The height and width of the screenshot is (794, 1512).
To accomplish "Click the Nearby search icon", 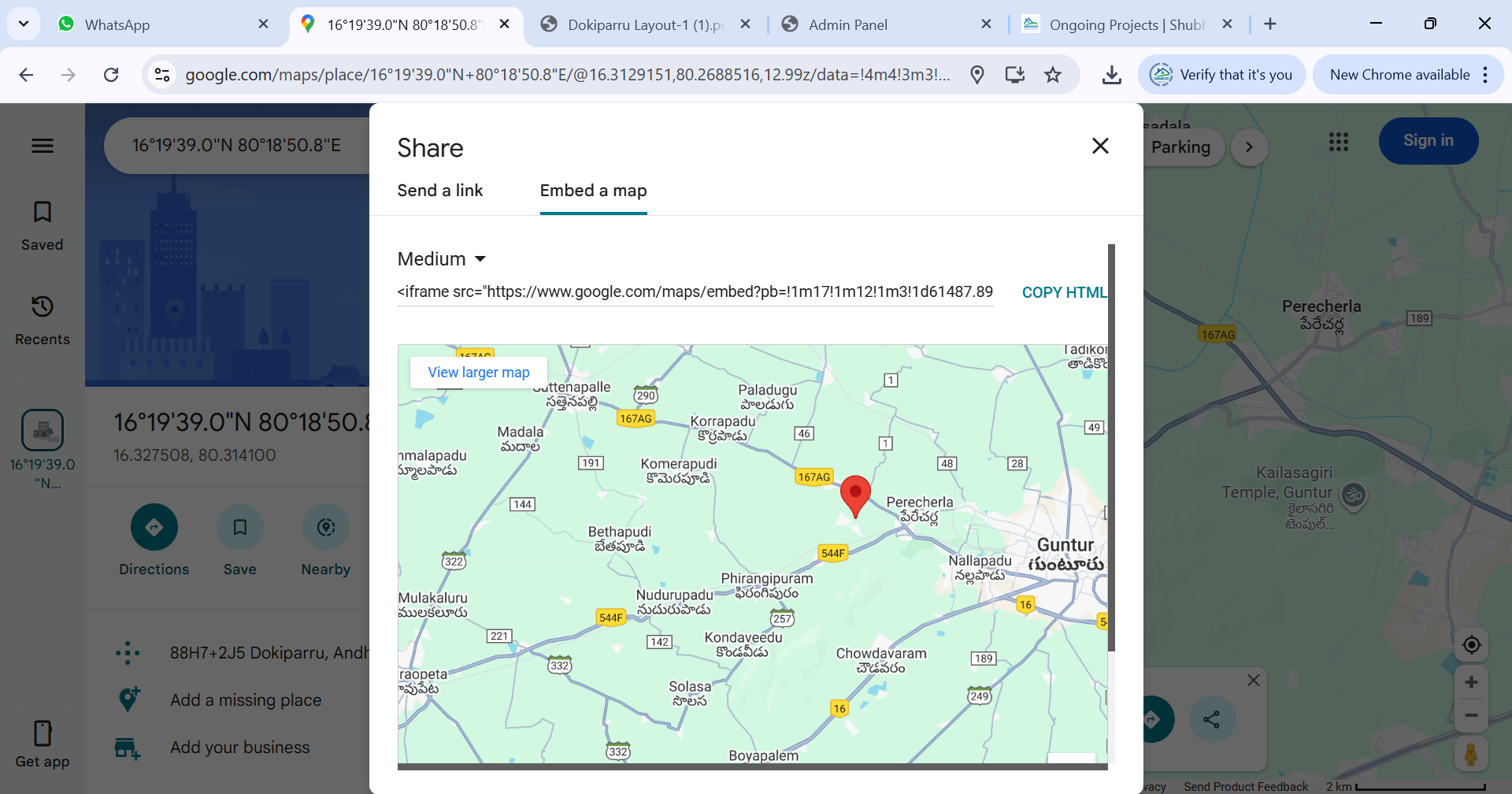I will (x=326, y=527).
